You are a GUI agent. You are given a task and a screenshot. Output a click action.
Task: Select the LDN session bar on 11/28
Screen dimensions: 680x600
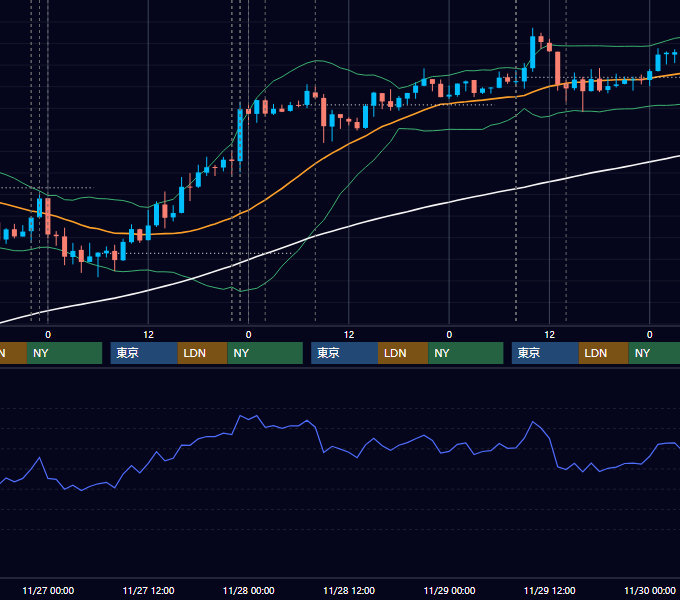click(x=403, y=353)
